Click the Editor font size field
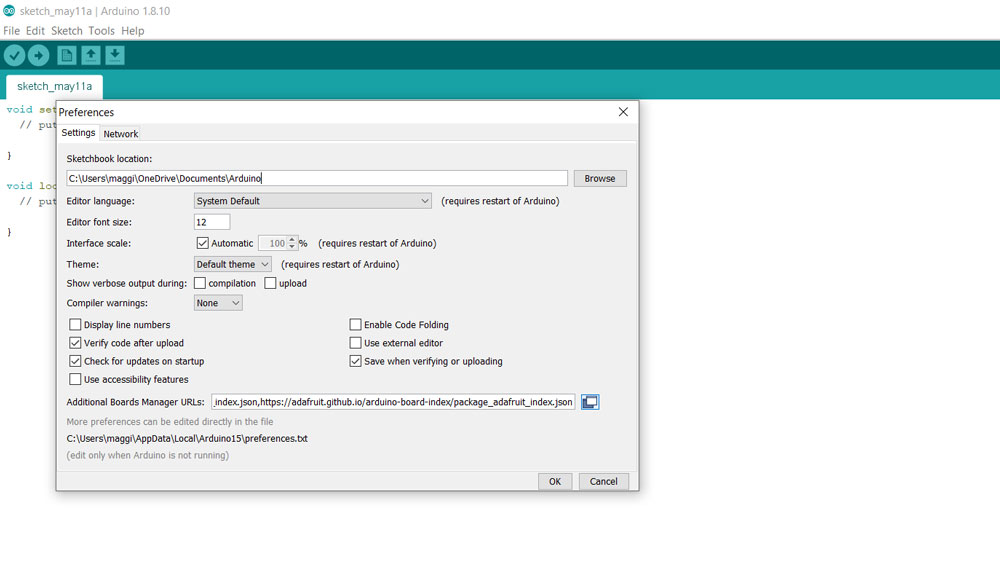Image resolution: width=1000 pixels, height=563 pixels. pos(212,222)
